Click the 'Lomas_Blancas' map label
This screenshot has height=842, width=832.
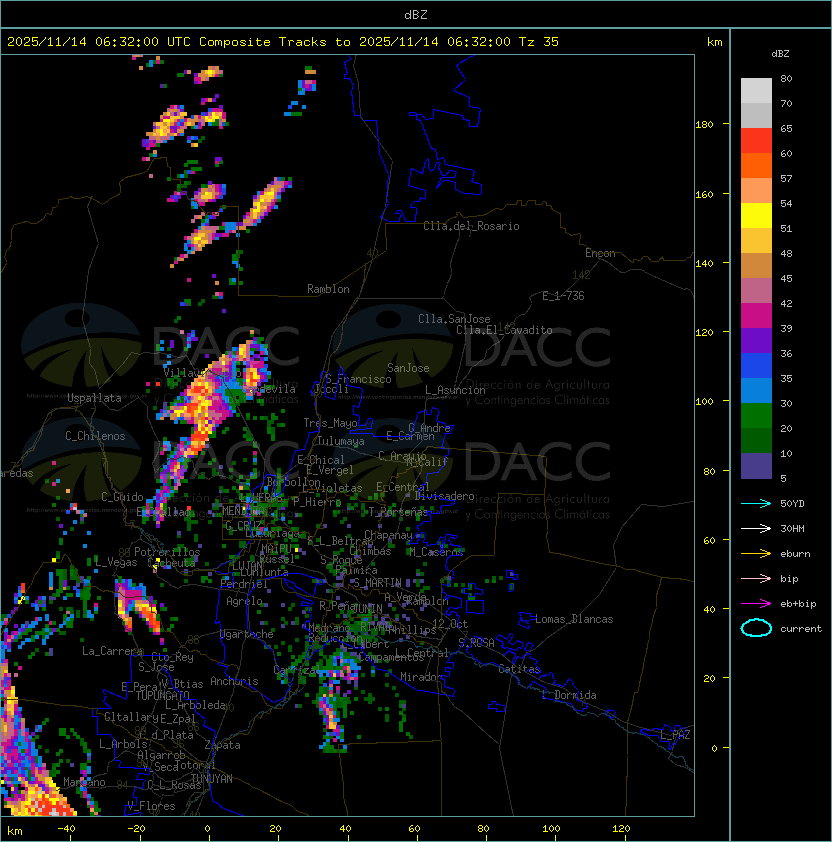[574, 619]
